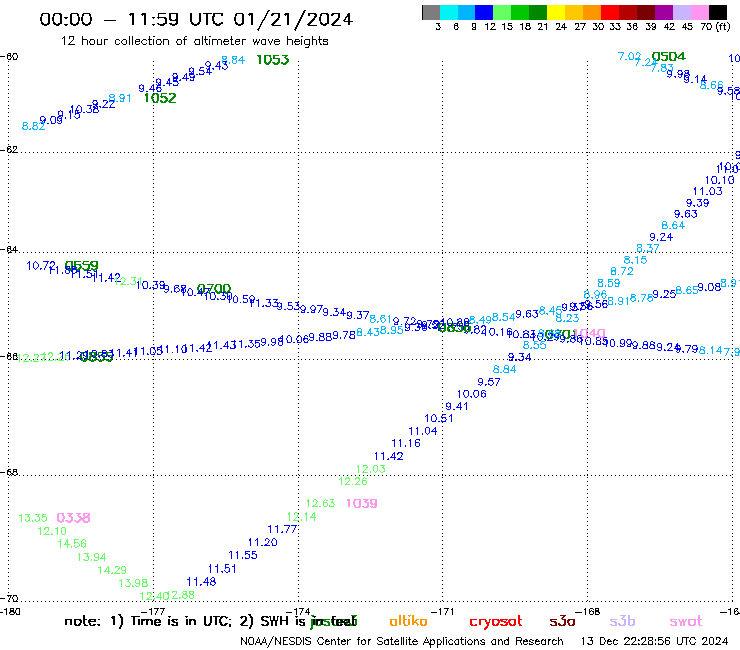The image size is (740, 650).
Task: Click the gray 3 ft legend swatch
Action: click(431, 12)
